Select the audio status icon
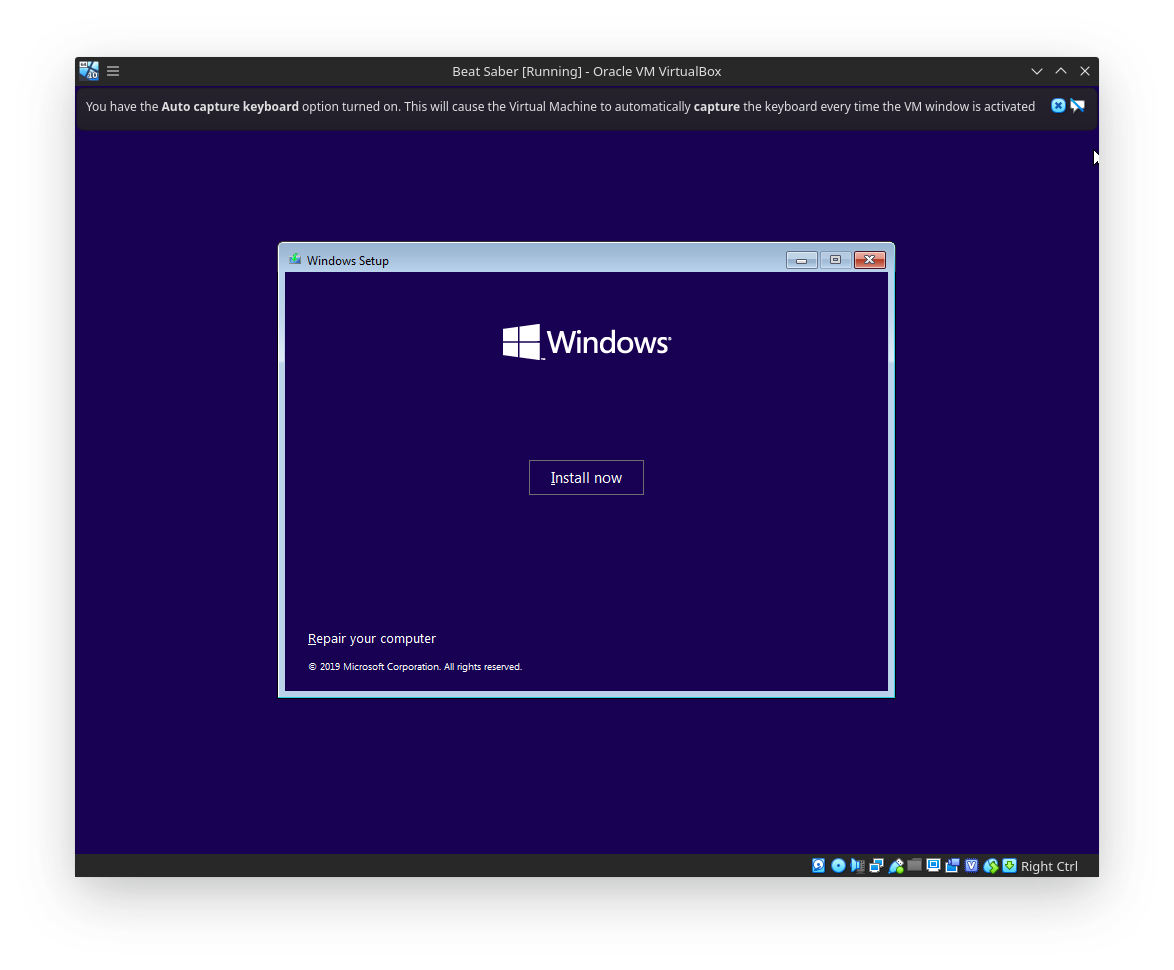This screenshot has width=1174, height=970. coord(858,865)
